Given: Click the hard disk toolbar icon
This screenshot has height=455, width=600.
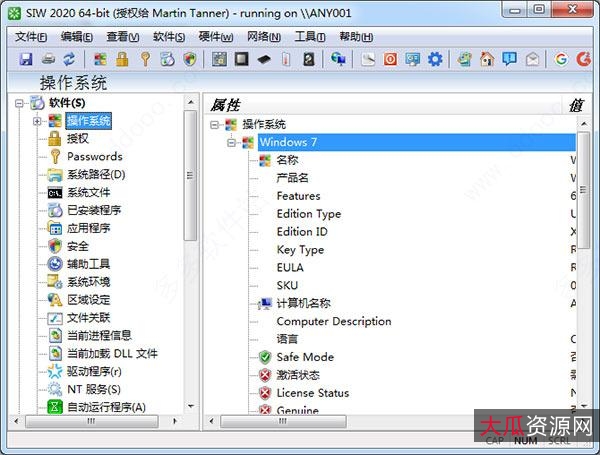Looking at the screenshot, I should pos(309,59).
